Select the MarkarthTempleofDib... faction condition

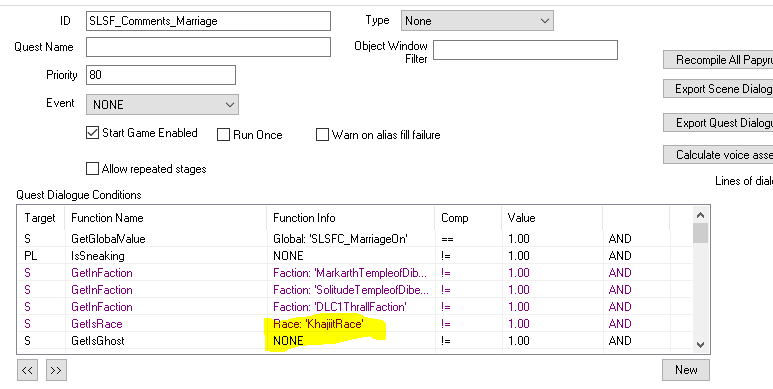point(355,273)
